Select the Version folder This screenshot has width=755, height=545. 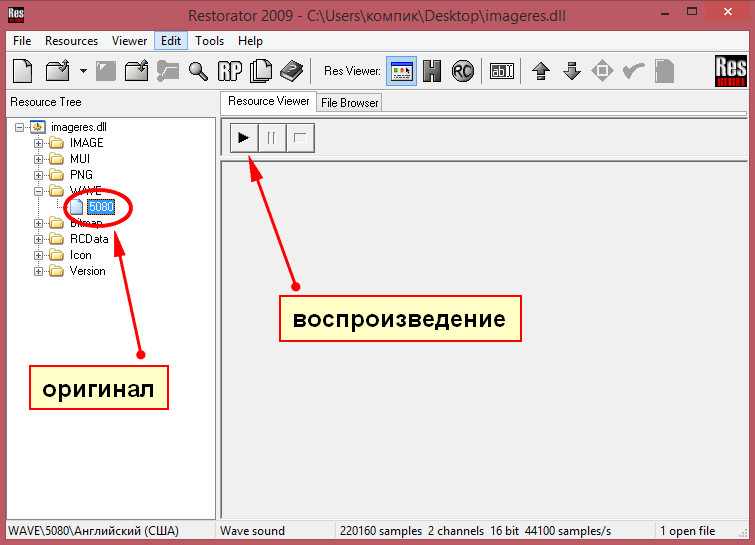coord(88,271)
